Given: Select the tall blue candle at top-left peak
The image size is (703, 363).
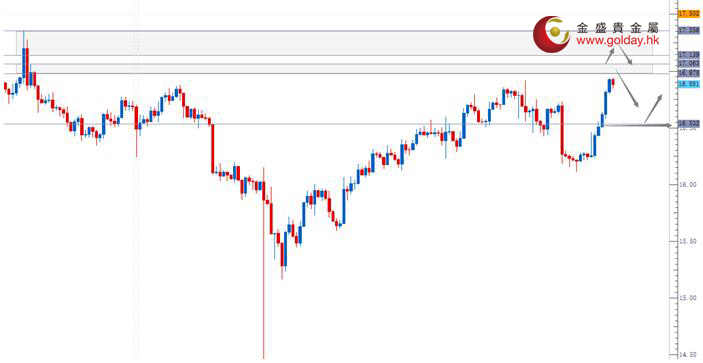Looking at the screenshot, I should click(24, 59).
